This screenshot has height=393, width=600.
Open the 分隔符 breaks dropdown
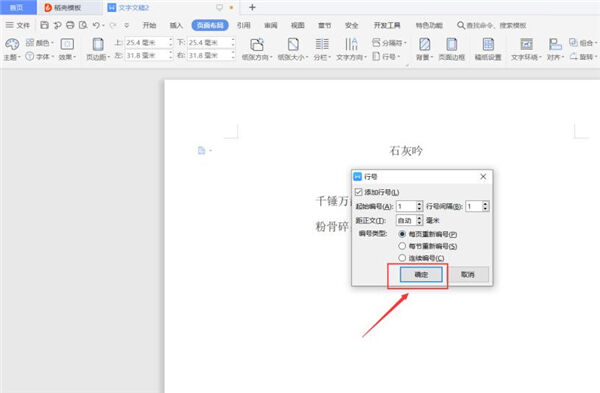[390, 42]
